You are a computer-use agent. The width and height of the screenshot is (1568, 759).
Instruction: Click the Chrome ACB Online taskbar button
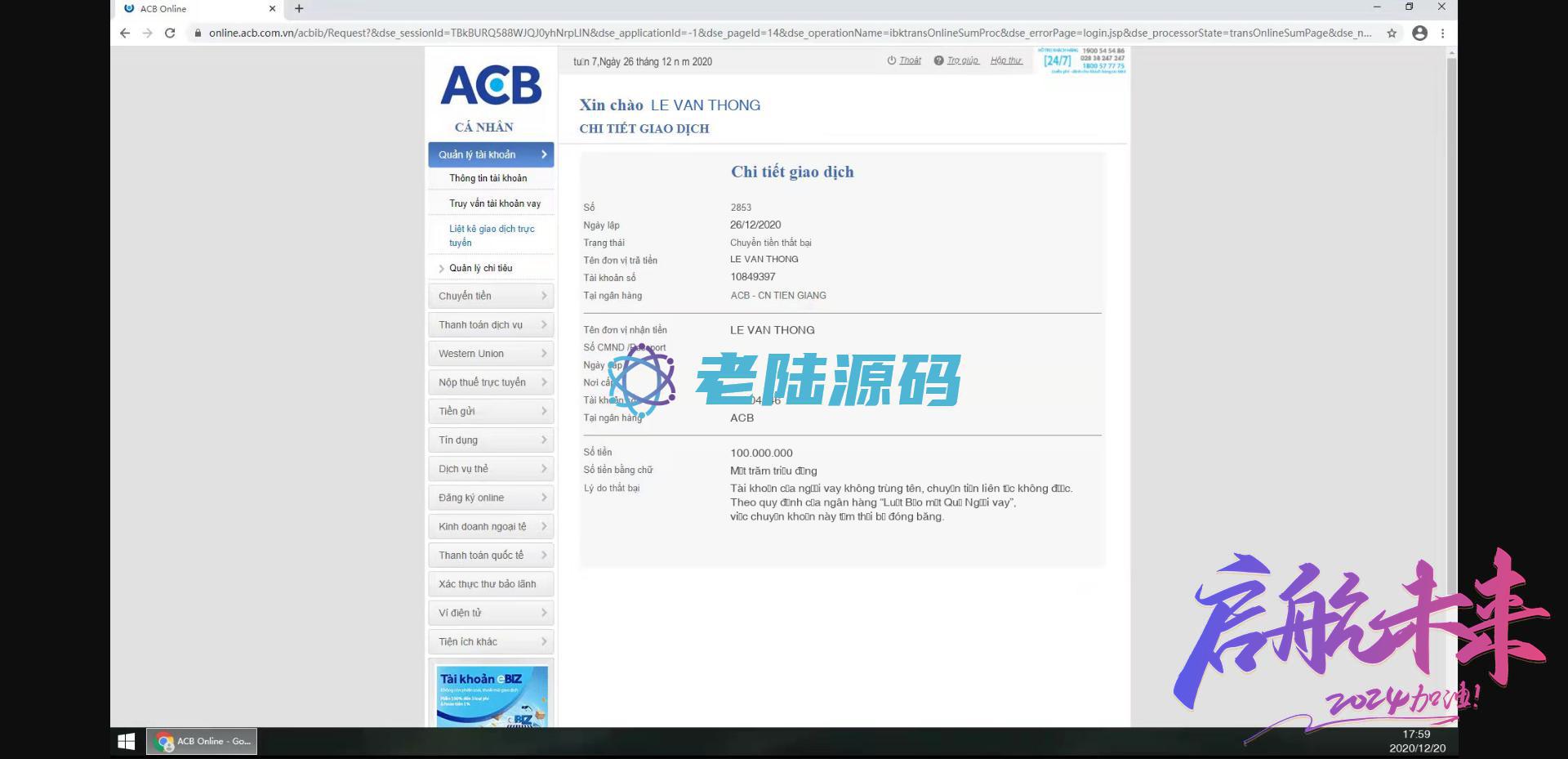tap(202, 741)
